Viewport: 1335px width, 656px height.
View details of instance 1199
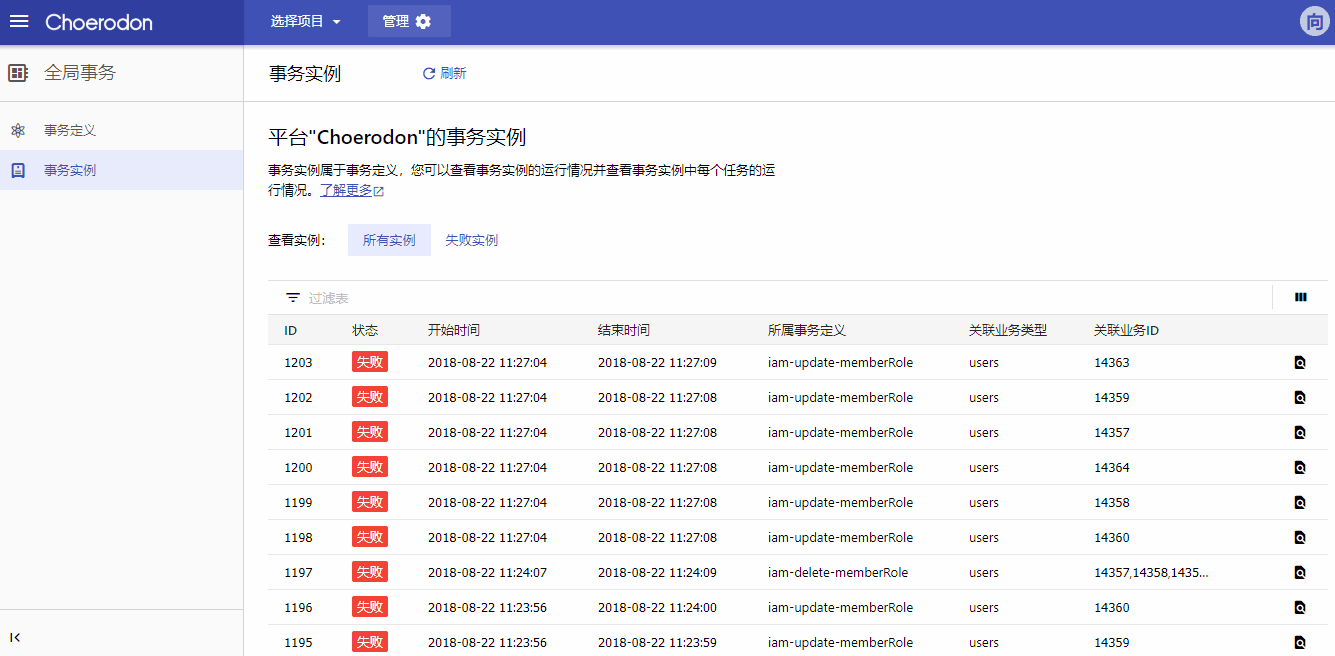point(1300,502)
